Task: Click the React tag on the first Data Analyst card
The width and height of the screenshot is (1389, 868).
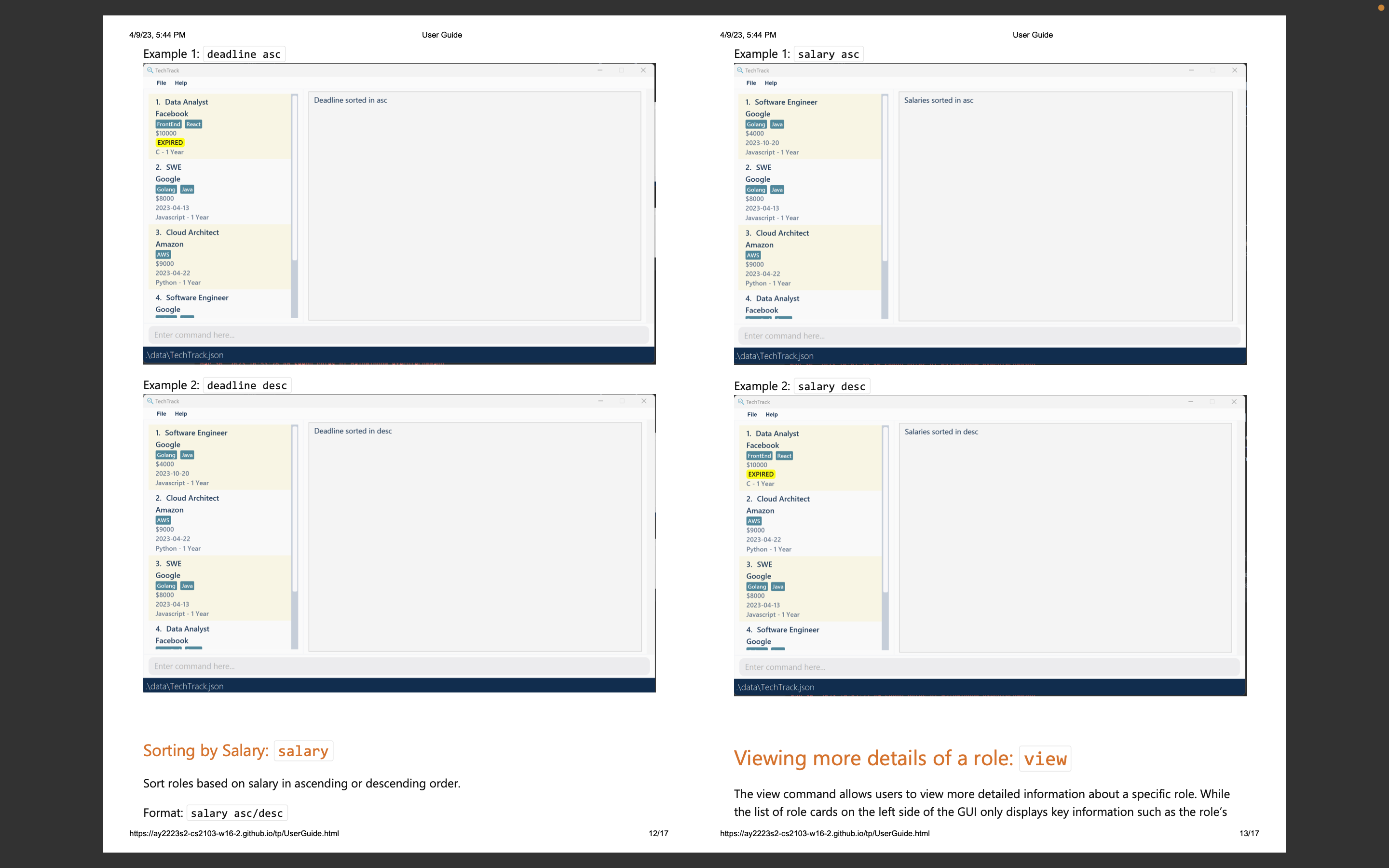Action: [193, 124]
